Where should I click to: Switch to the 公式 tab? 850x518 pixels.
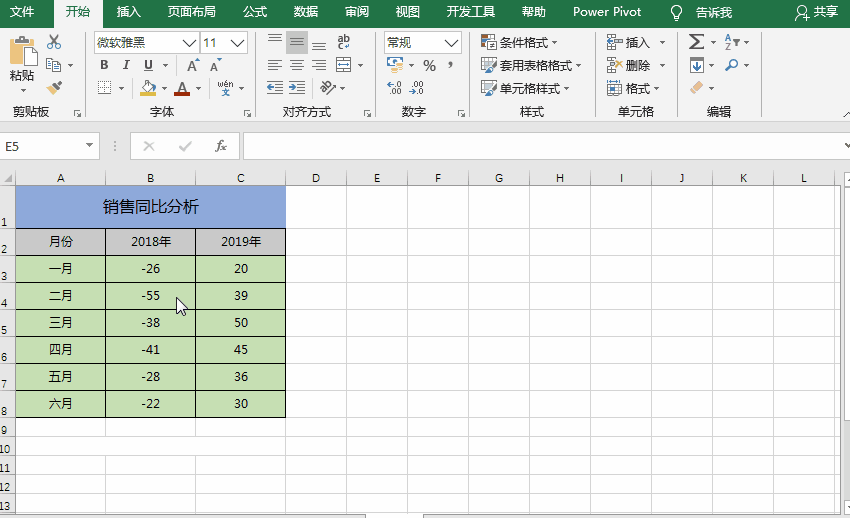click(x=255, y=12)
